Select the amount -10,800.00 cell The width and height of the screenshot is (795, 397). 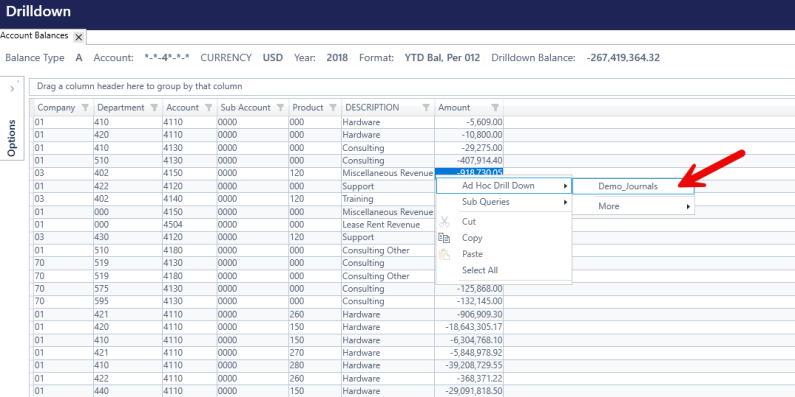pyautogui.click(x=469, y=135)
